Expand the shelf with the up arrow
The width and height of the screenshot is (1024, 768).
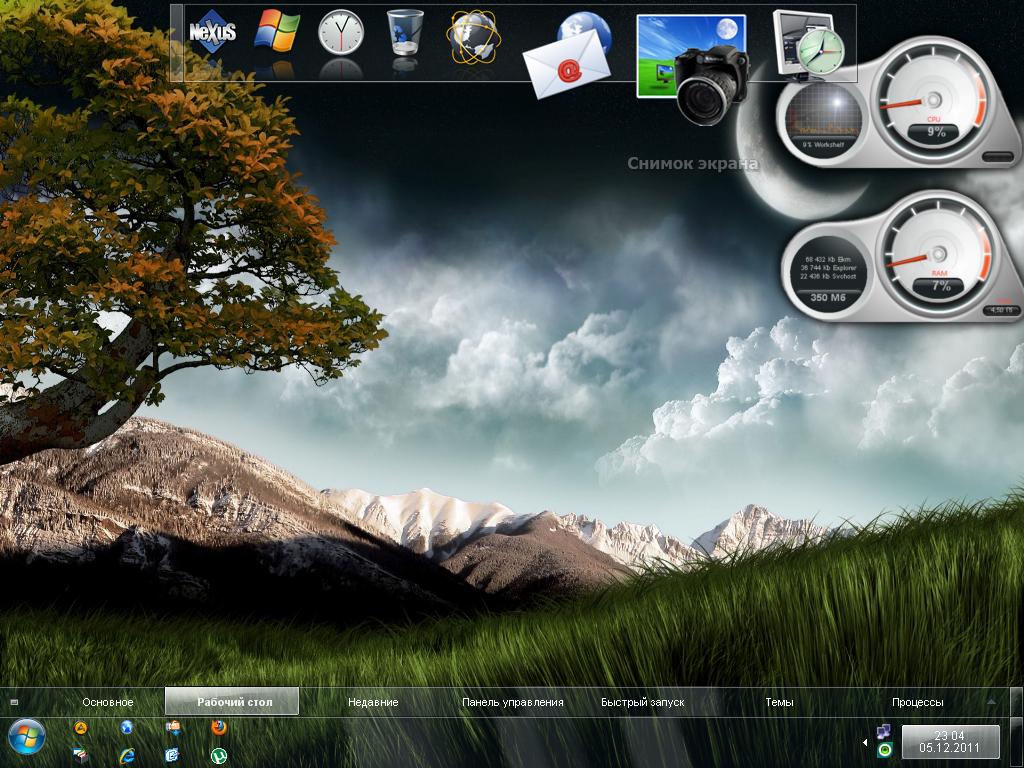click(992, 701)
